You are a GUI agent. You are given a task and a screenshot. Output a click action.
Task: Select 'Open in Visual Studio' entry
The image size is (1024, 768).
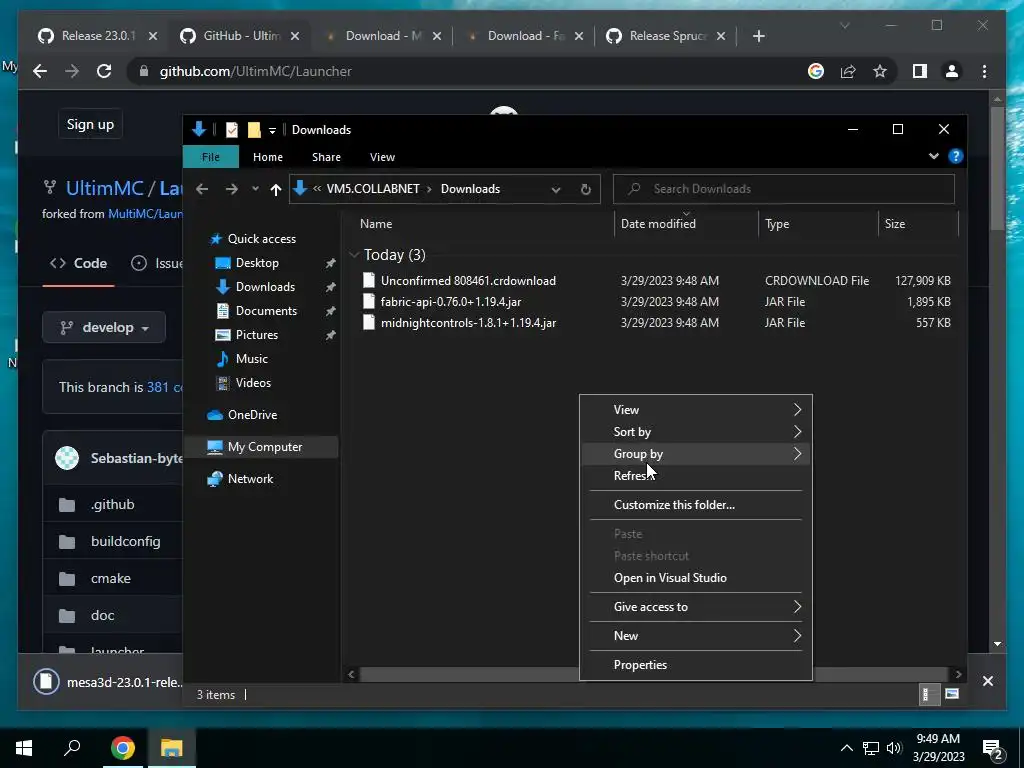696,578
